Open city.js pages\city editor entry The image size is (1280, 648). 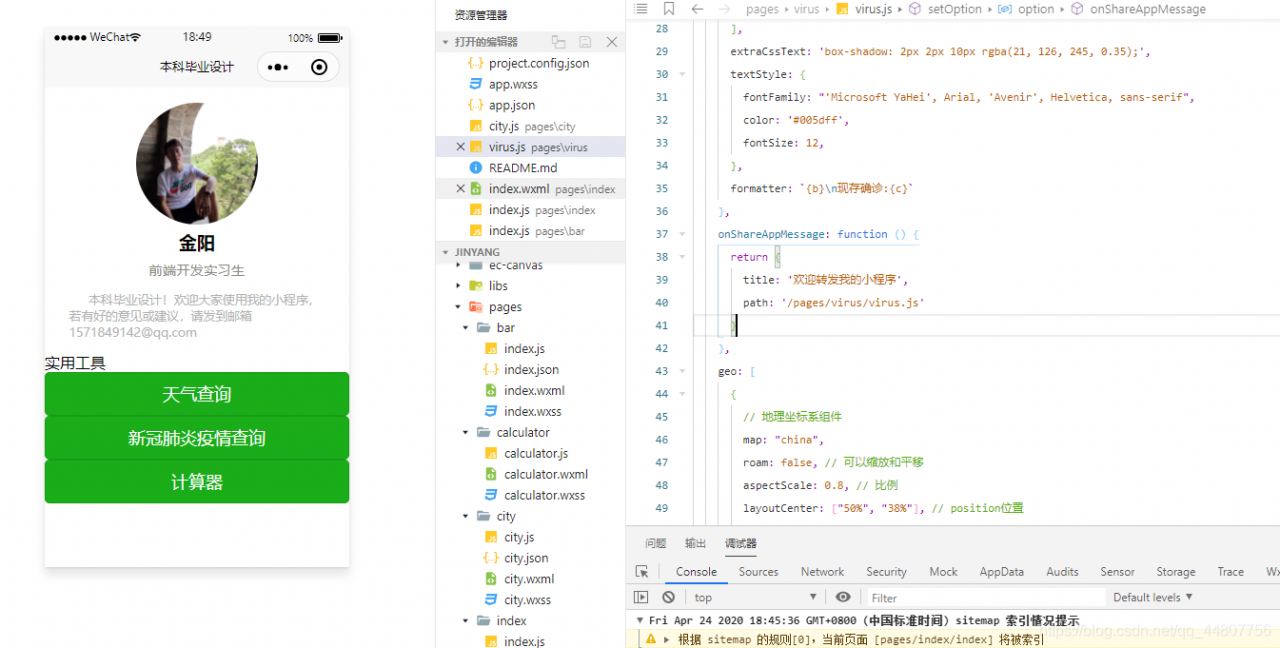coord(530,126)
